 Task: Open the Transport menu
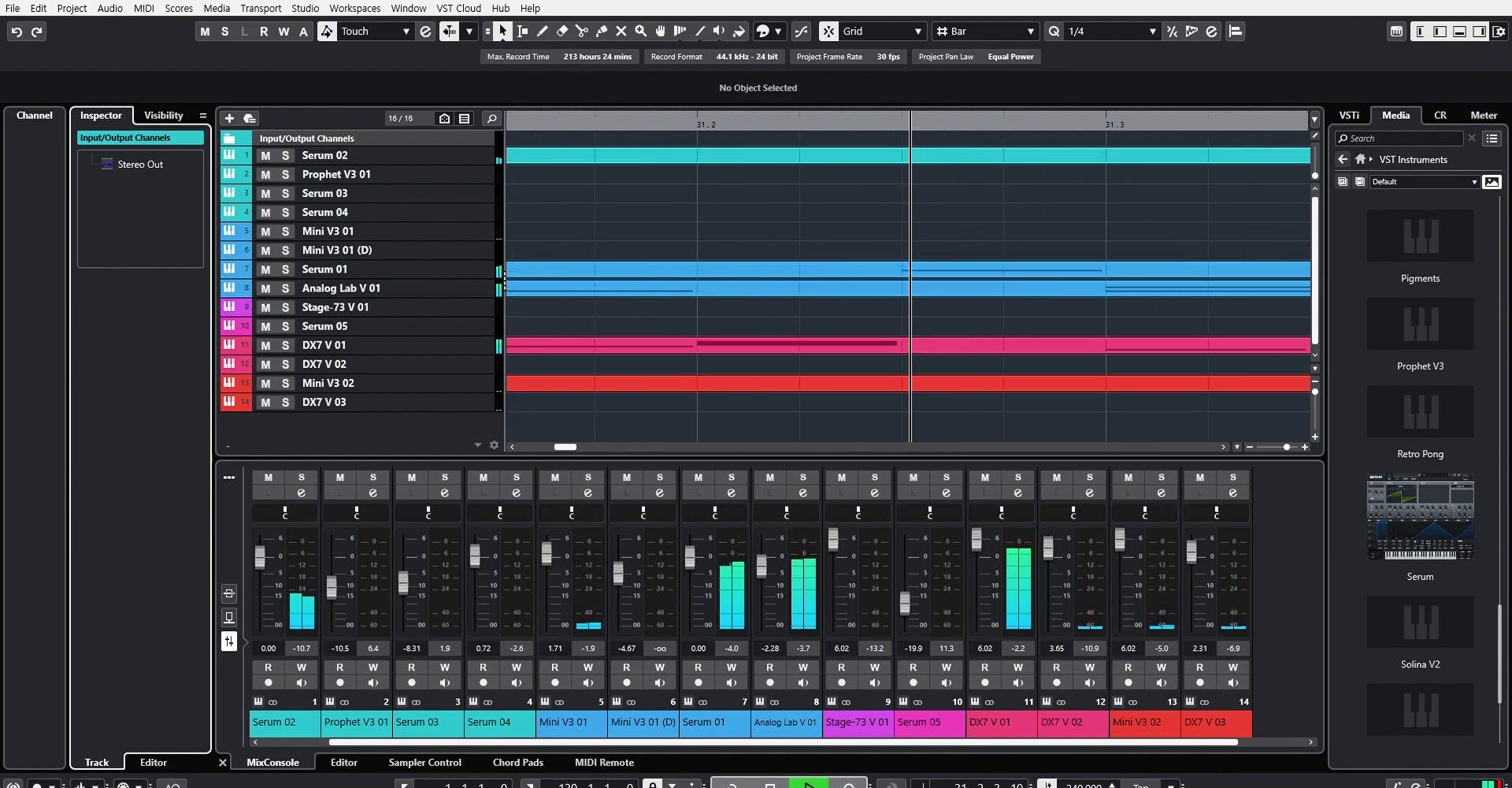point(260,8)
